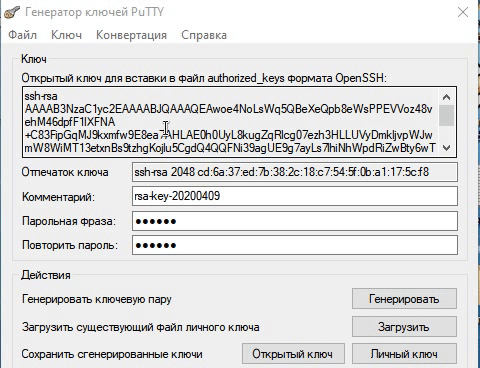480x368 pixels.
Task: Click the key line beginning '+C83FipGqMJ9'
Action: coord(228,135)
